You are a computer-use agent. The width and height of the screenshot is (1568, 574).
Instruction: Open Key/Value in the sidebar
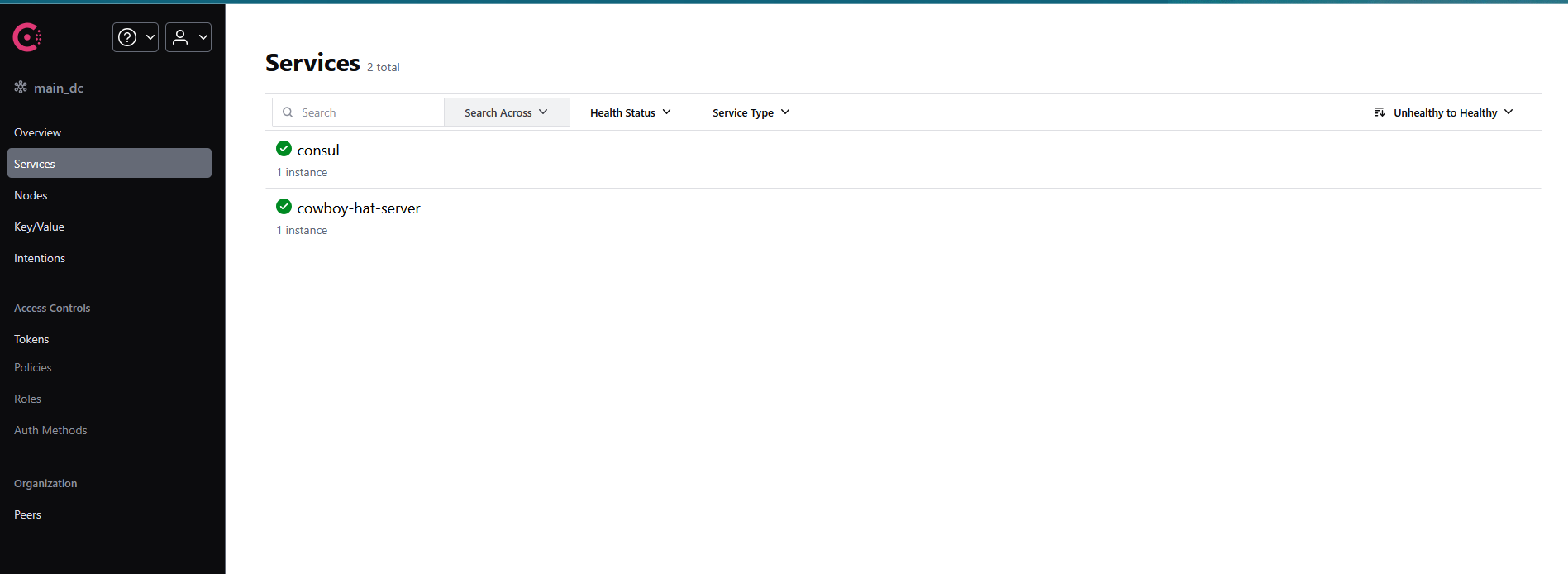coord(39,227)
